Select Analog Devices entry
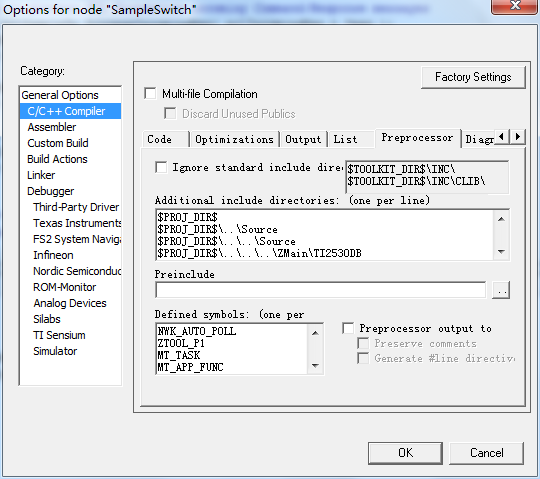 click(x=70, y=303)
